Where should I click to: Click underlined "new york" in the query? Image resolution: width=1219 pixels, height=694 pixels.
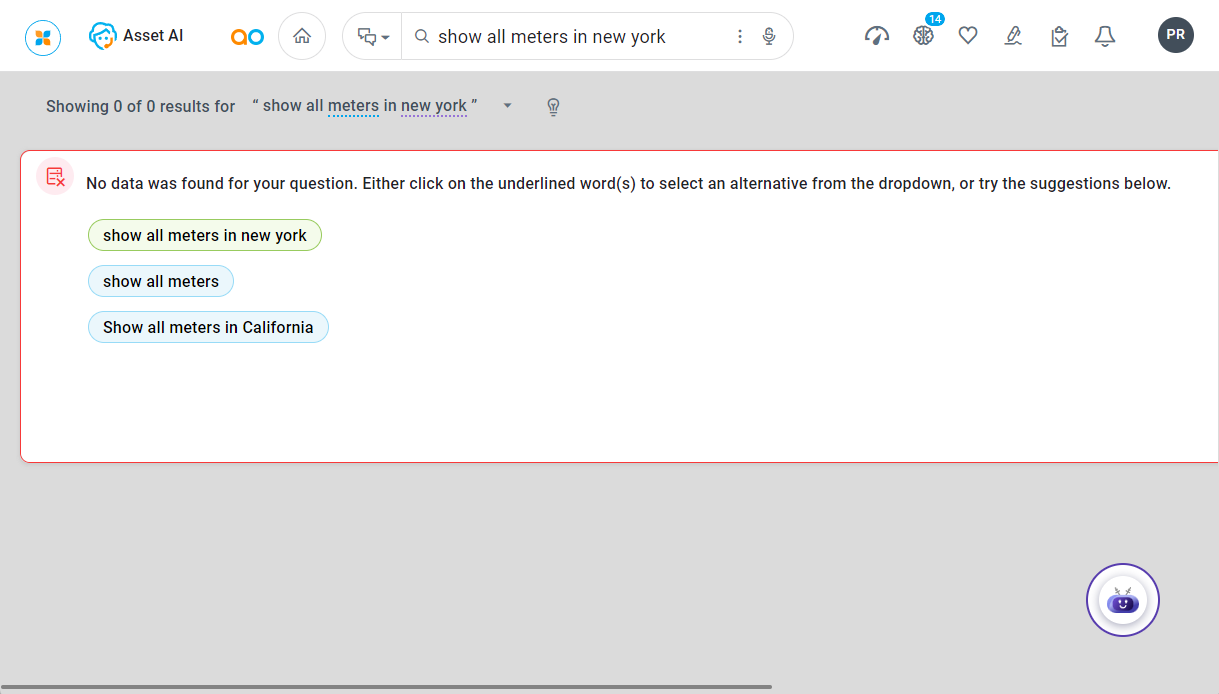434,106
